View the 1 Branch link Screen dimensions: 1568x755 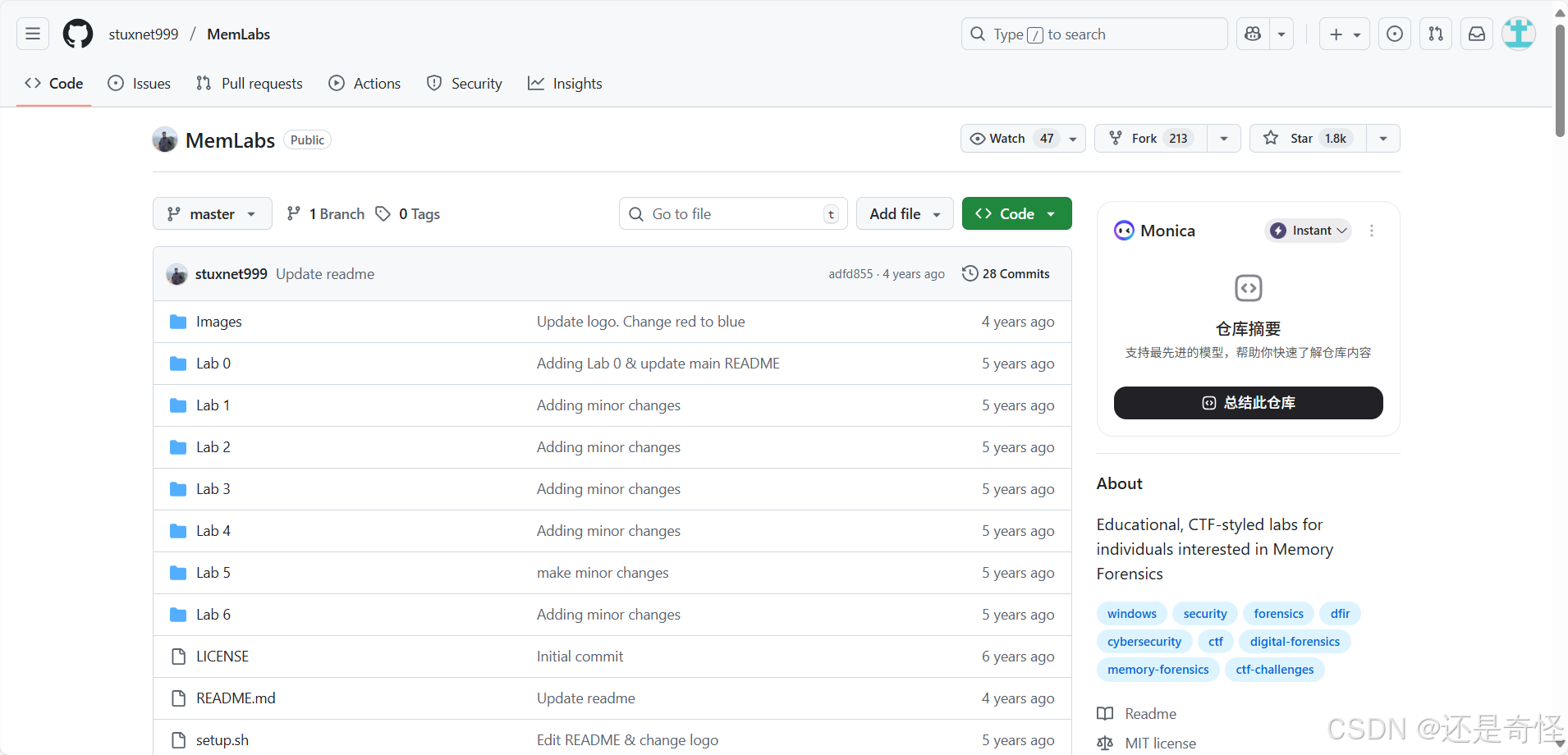pos(326,214)
